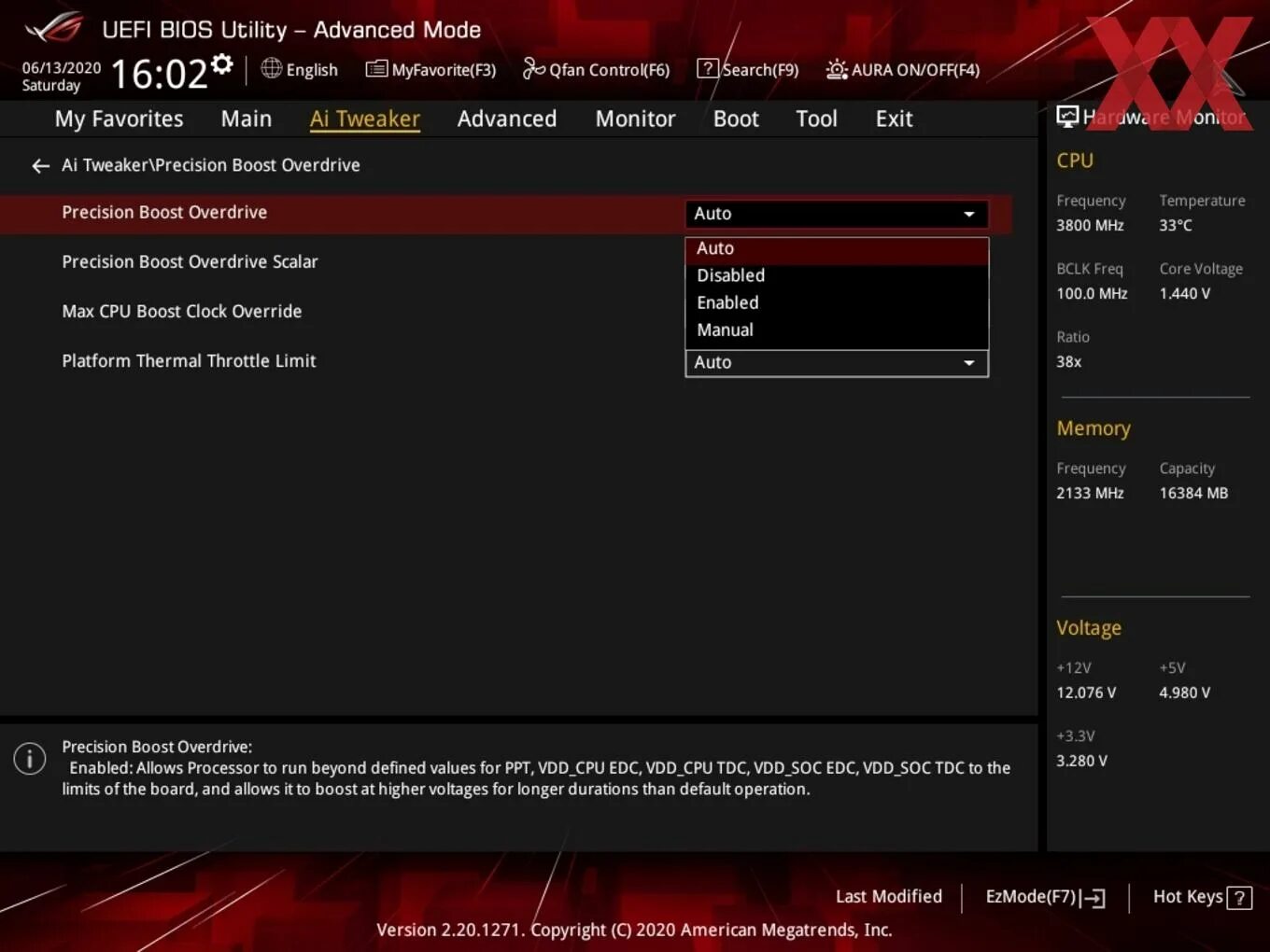Toggle the AURA ON/OFF(F4) light icon
This screenshot has width=1270, height=952.
(837, 69)
